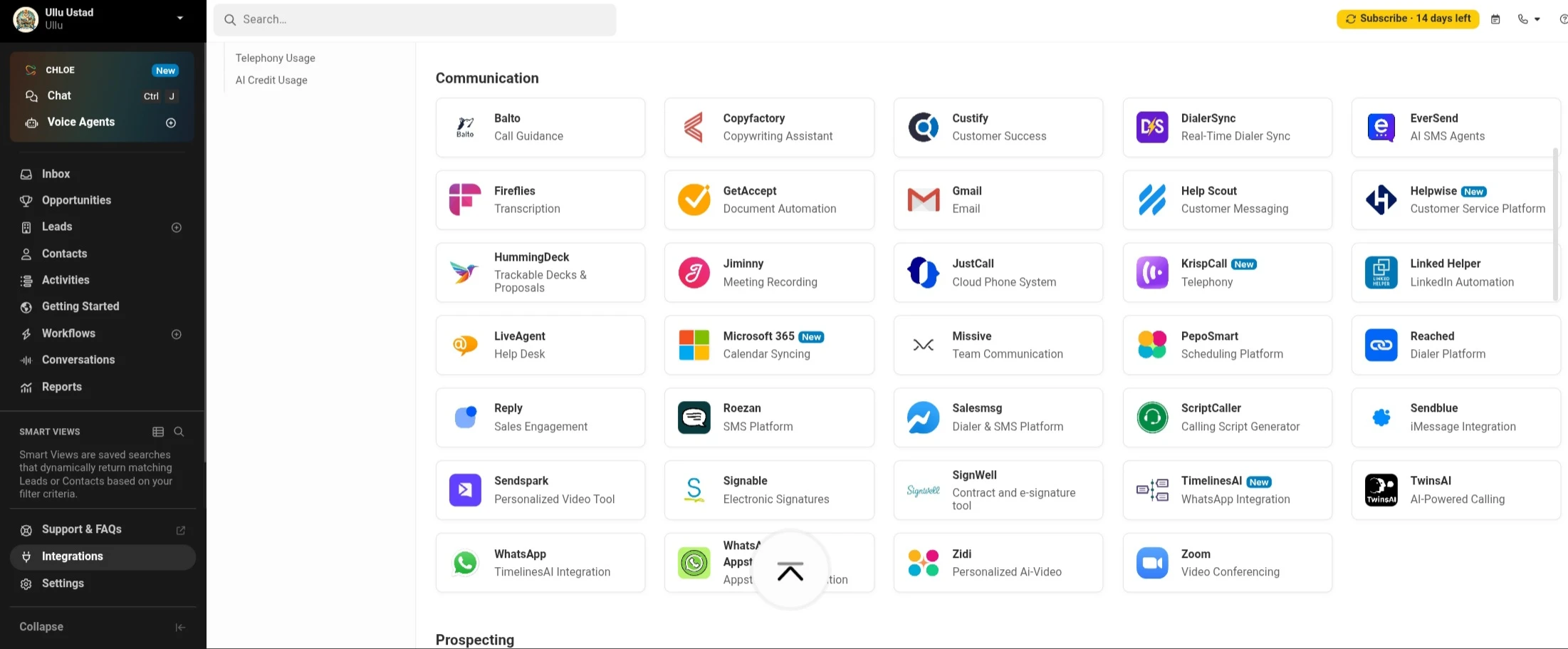This screenshot has height=649, width=1568.
Task: Click the SignWell logo icon
Action: pos(923,490)
